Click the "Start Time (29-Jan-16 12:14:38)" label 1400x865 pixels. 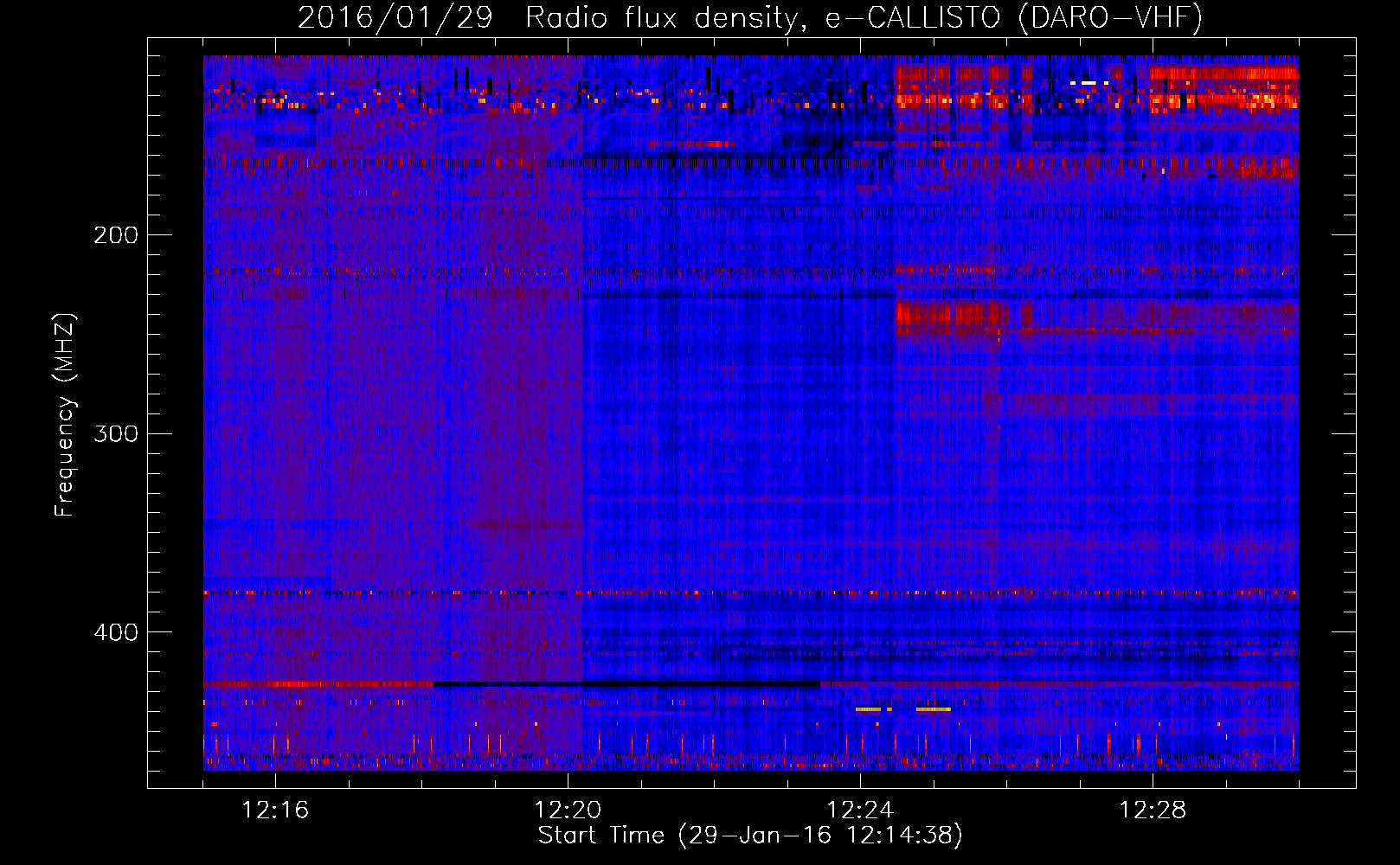750,836
